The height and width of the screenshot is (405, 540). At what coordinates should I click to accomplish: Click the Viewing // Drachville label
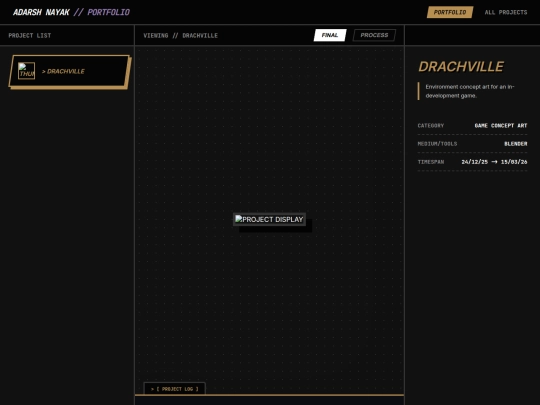tap(180, 35)
